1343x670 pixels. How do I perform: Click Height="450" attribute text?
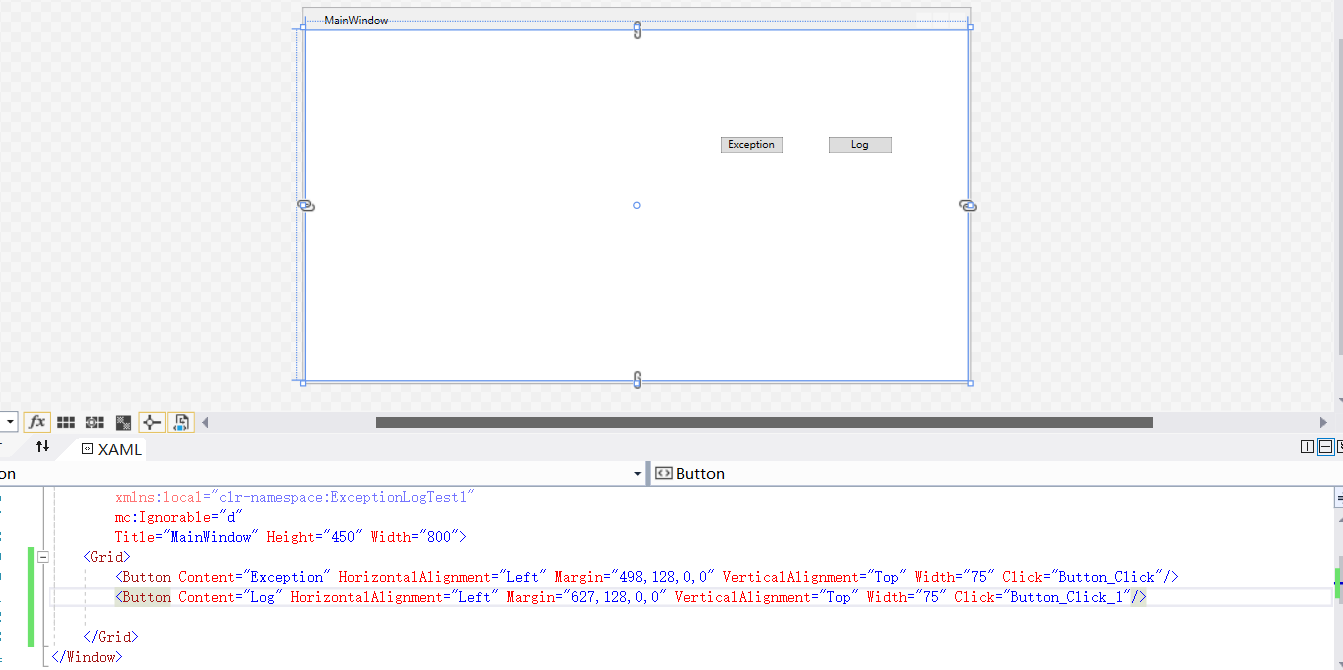point(315,537)
